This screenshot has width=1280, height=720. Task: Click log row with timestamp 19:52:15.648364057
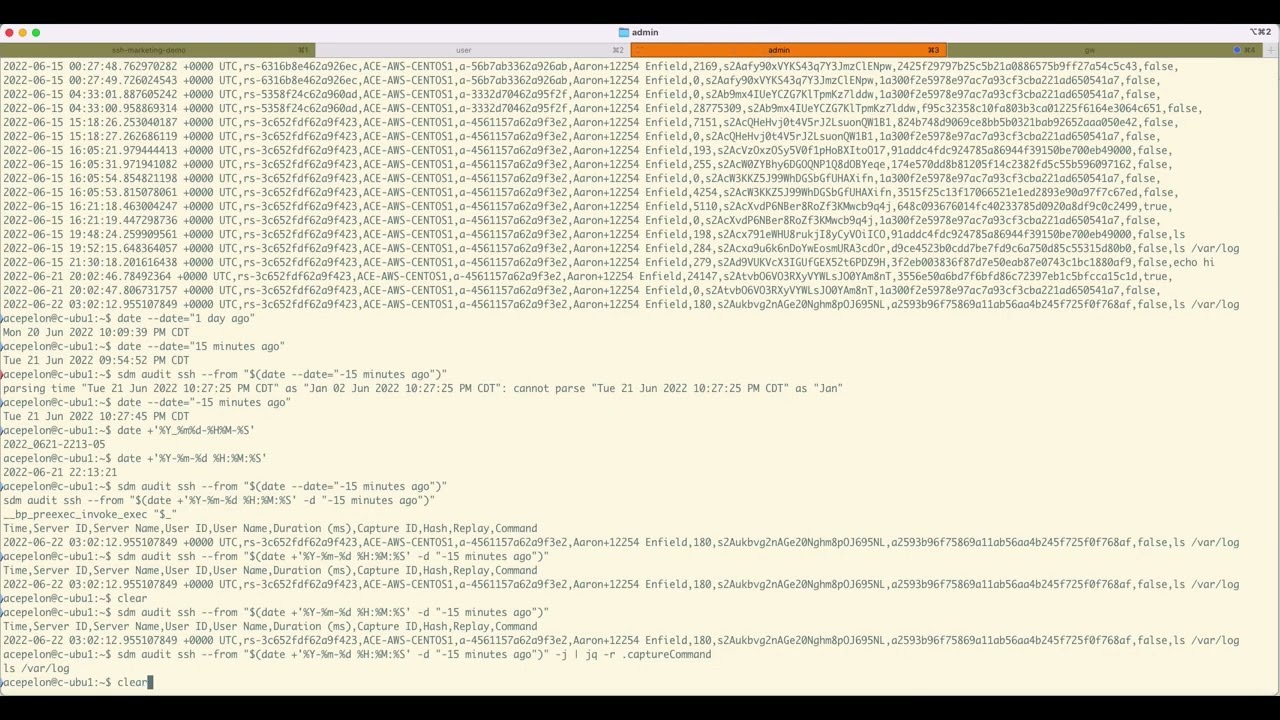coord(620,248)
